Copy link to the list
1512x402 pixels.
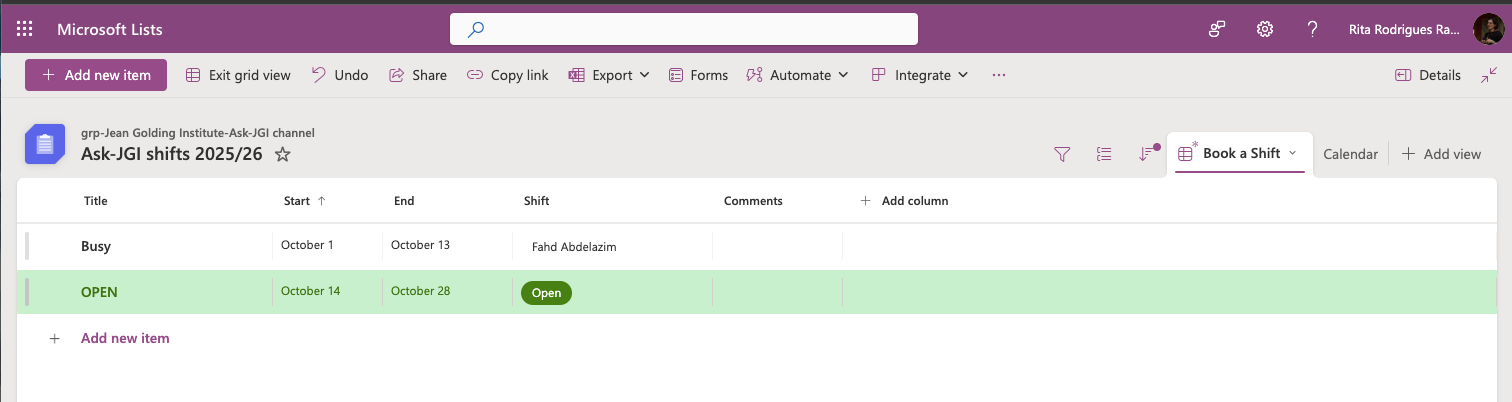(x=507, y=75)
